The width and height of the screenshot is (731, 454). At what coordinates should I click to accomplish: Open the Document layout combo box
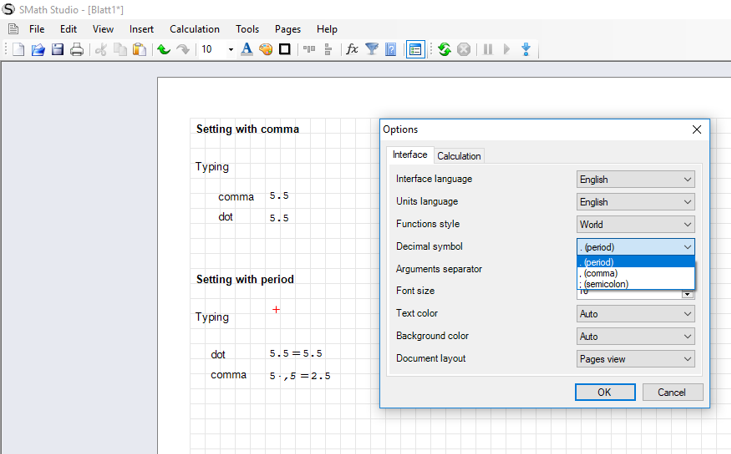click(635, 359)
